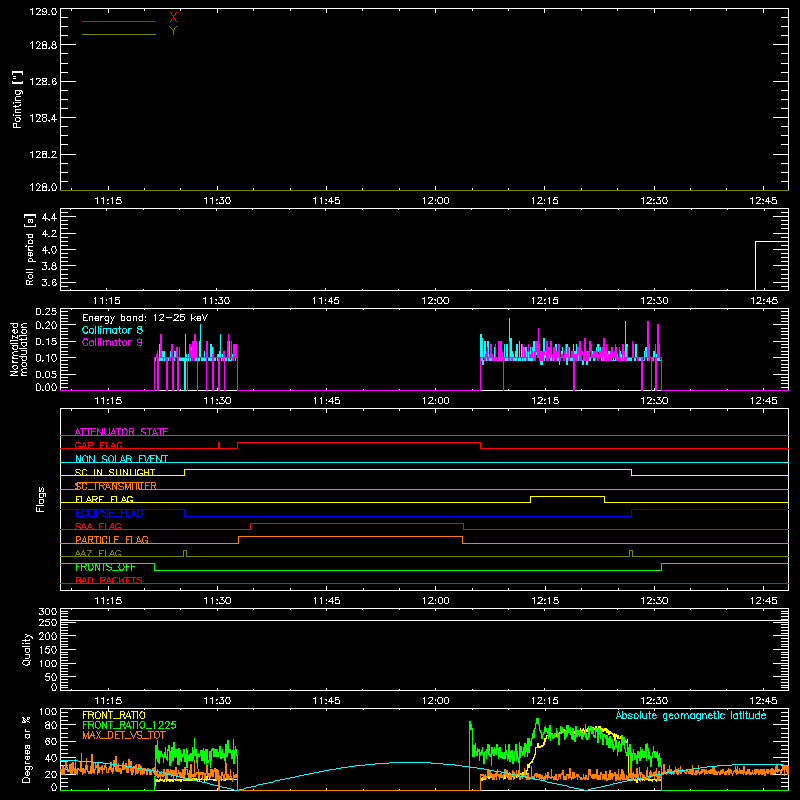Select the ECLIPSE_FLAG label
This screenshot has width=800, height=800.
click(109, 513)
